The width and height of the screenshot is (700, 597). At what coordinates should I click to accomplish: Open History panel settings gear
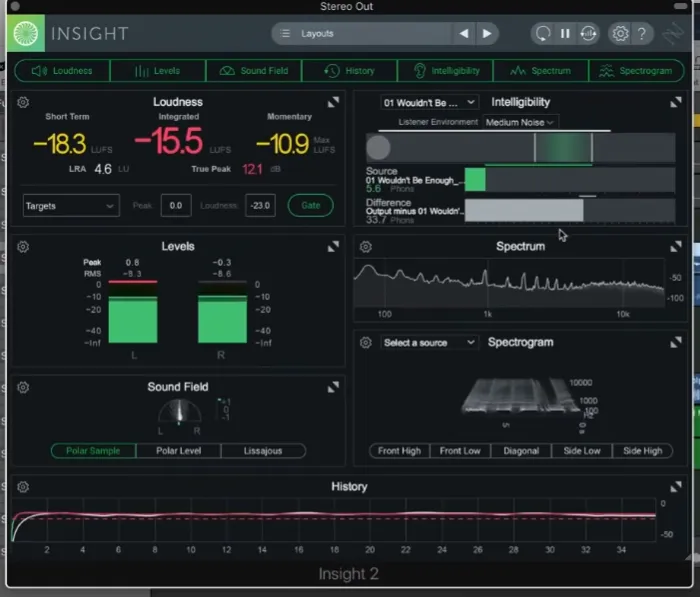tap(23, 487)
